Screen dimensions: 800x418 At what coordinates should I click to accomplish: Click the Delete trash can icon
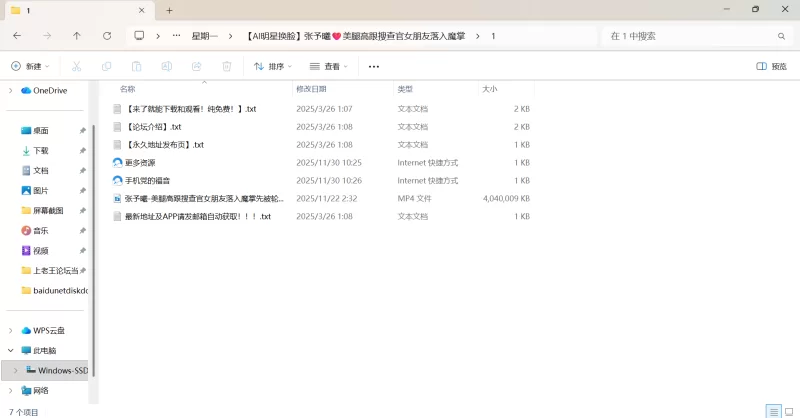click(x=227, y=67)
